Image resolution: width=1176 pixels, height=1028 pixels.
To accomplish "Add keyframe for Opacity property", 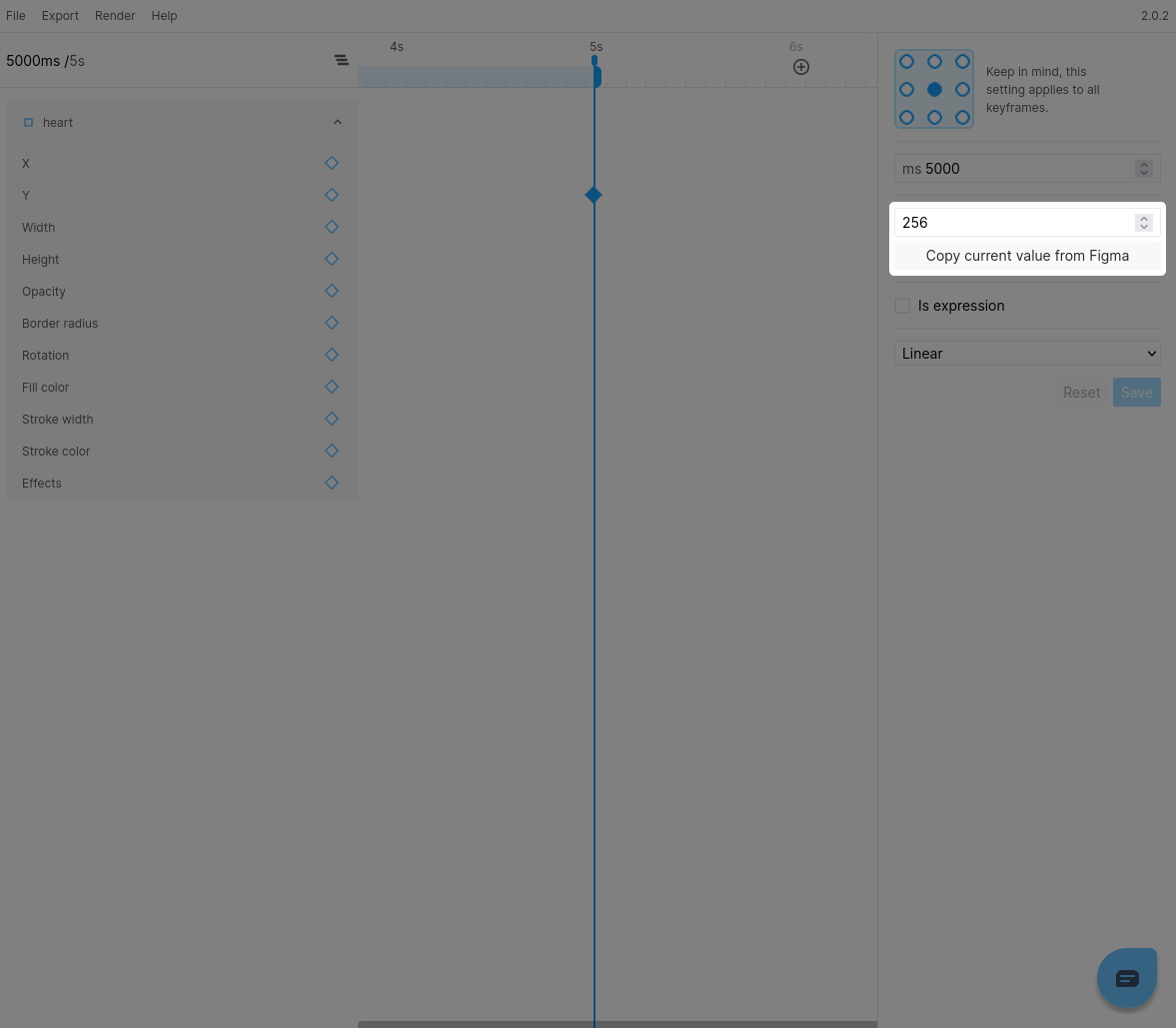I will [332, 291].
